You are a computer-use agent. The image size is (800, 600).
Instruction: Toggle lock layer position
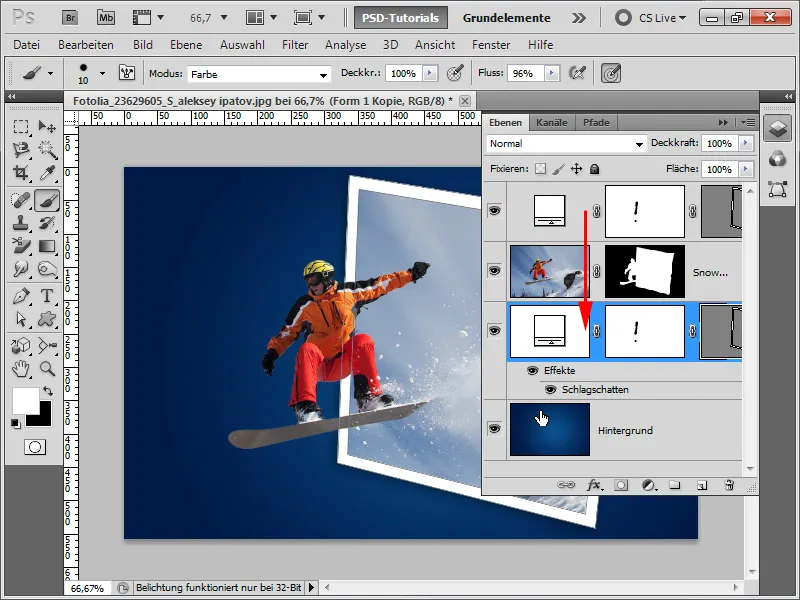point(577,169)
